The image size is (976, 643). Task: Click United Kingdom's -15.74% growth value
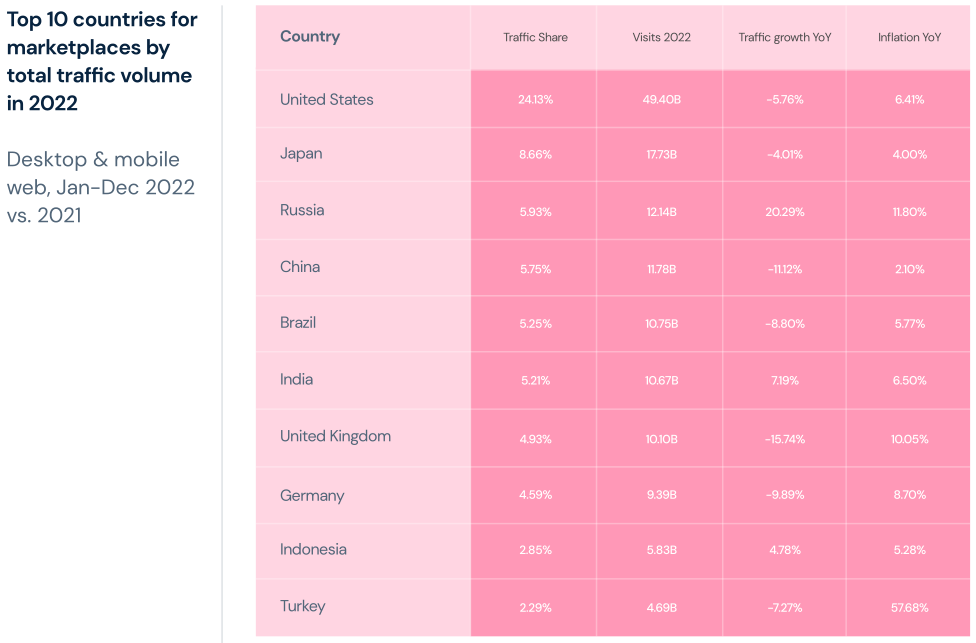point(785,439)
